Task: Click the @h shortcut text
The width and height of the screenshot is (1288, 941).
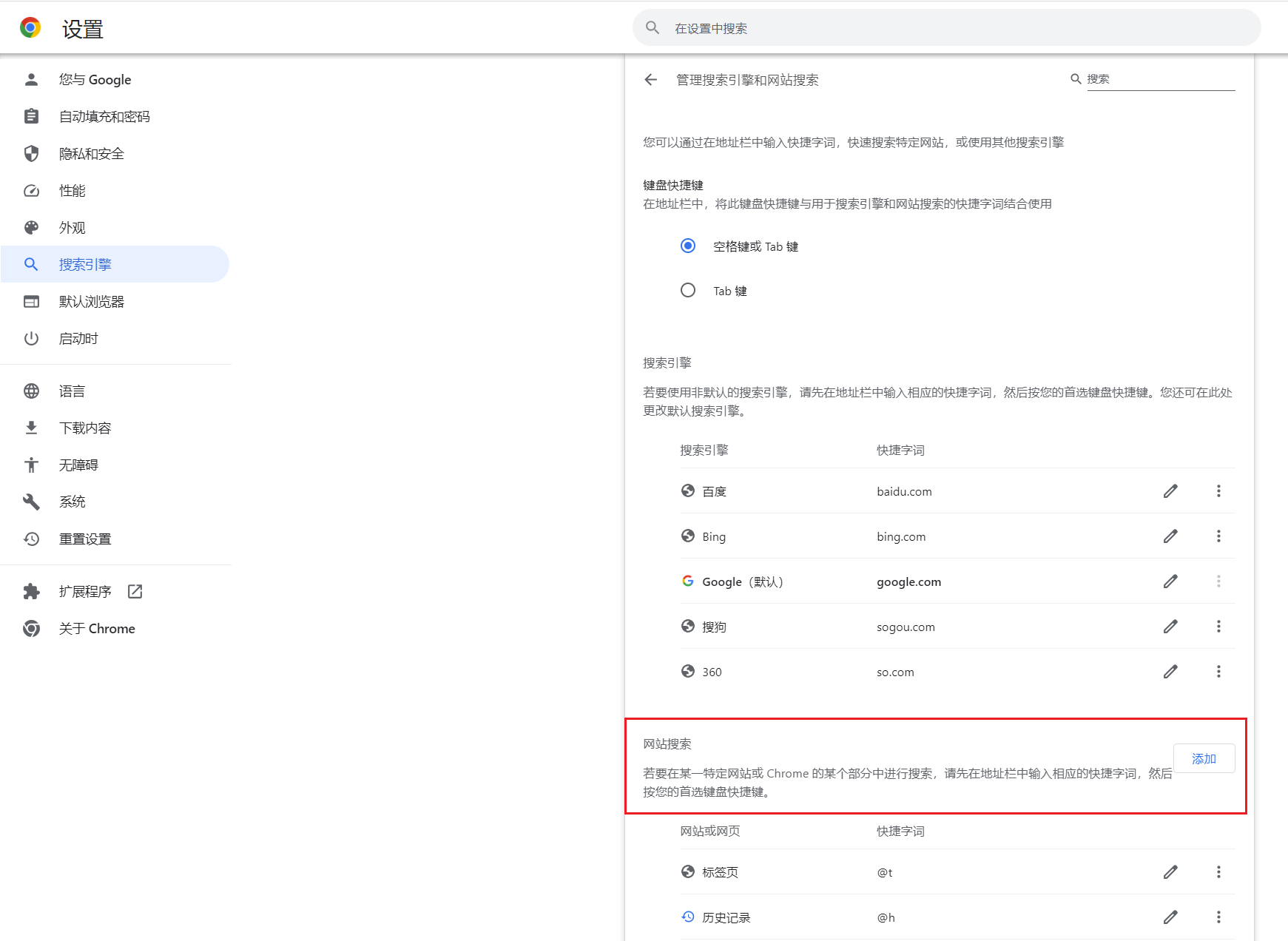Action: click(886, 918)
